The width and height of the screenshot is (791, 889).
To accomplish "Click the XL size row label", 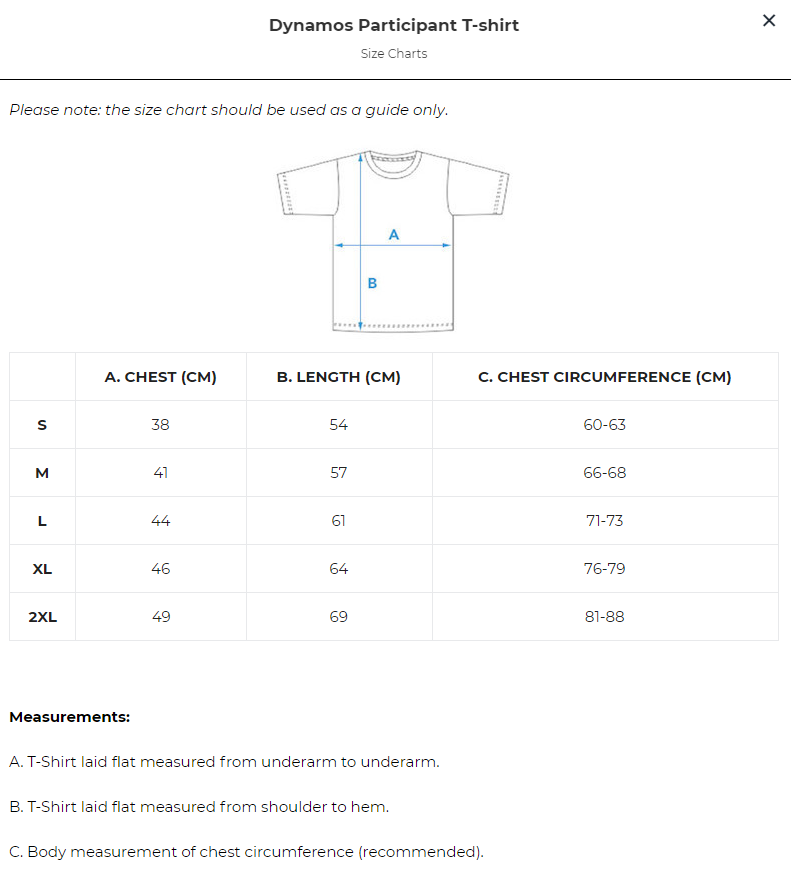I will point(42,569).
